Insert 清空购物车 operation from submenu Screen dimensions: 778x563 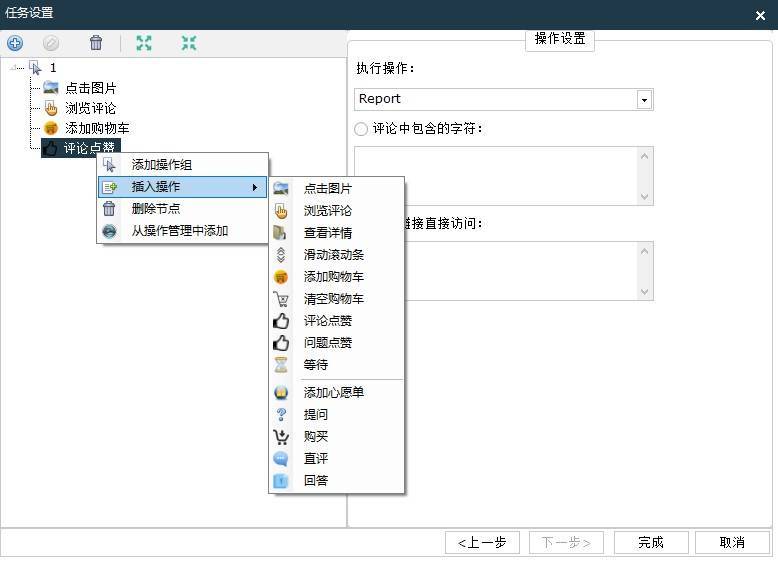pyautogui.click(x=336, y=299)
